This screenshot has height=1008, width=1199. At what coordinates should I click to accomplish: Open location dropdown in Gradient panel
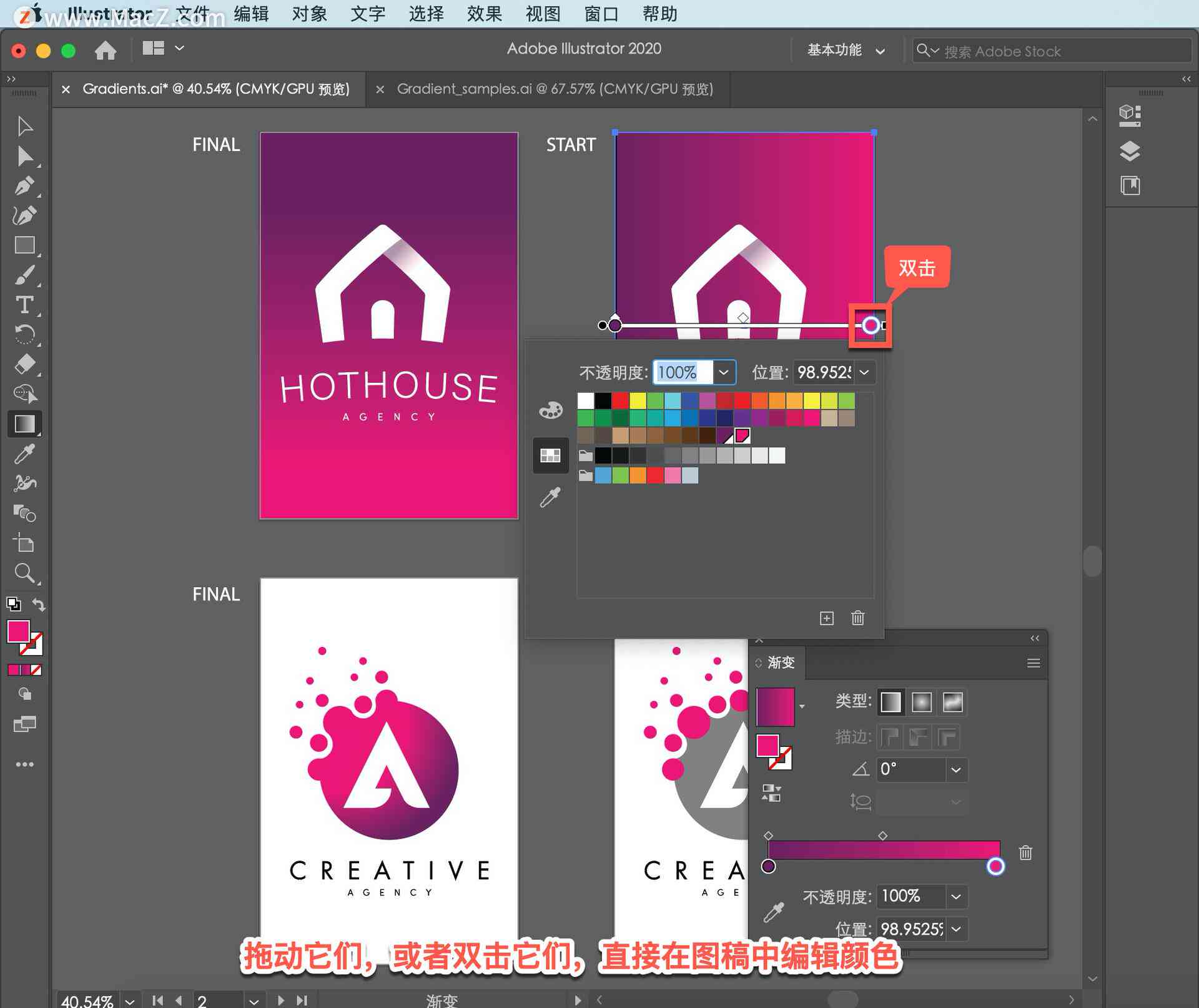pos(956,929)
